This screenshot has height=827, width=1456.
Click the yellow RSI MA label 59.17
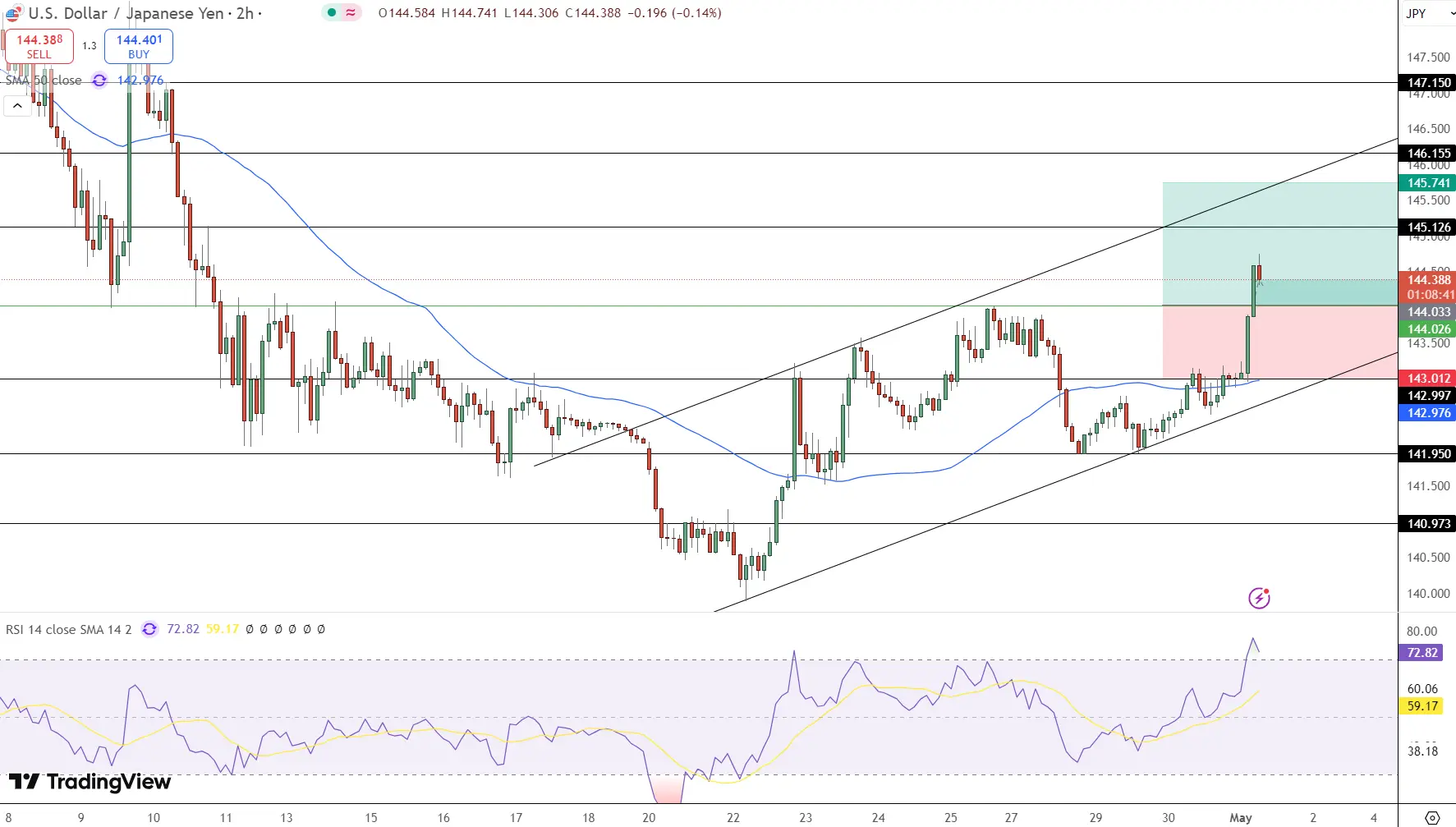click(1422, 706)
